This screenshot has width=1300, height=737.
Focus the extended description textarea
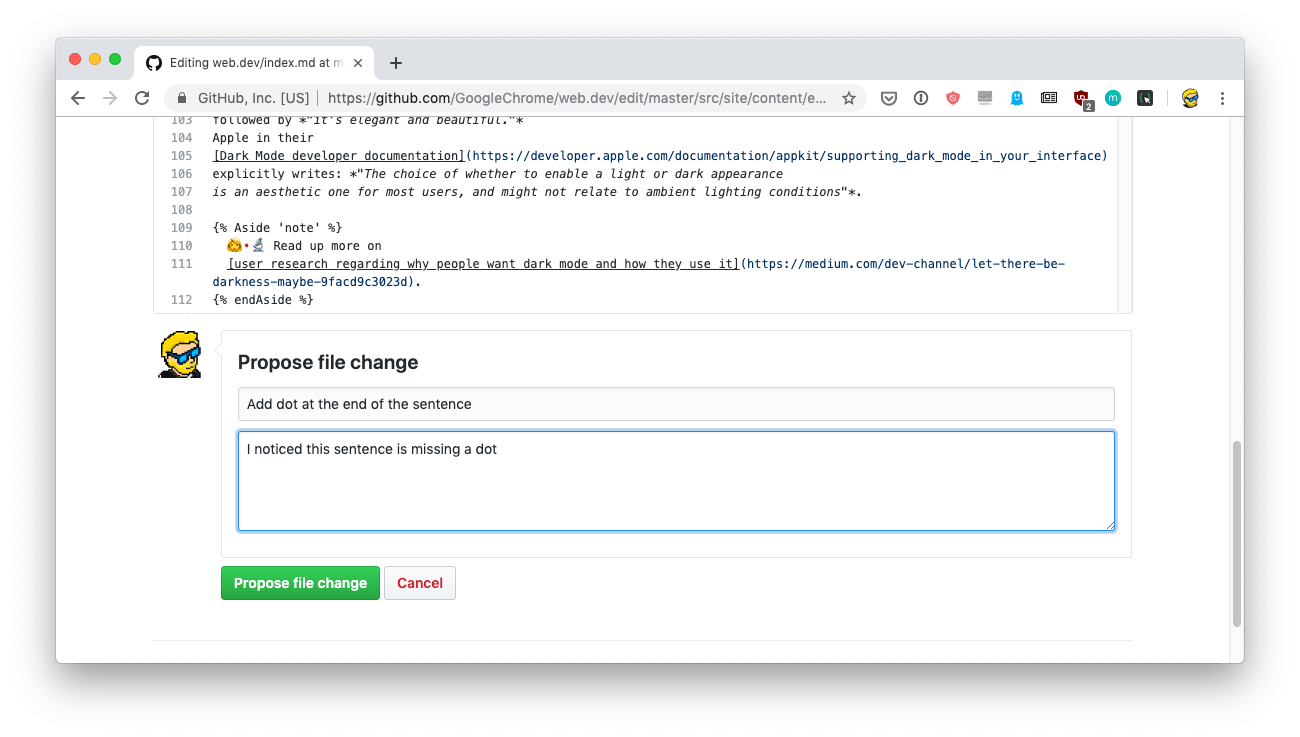676,480
